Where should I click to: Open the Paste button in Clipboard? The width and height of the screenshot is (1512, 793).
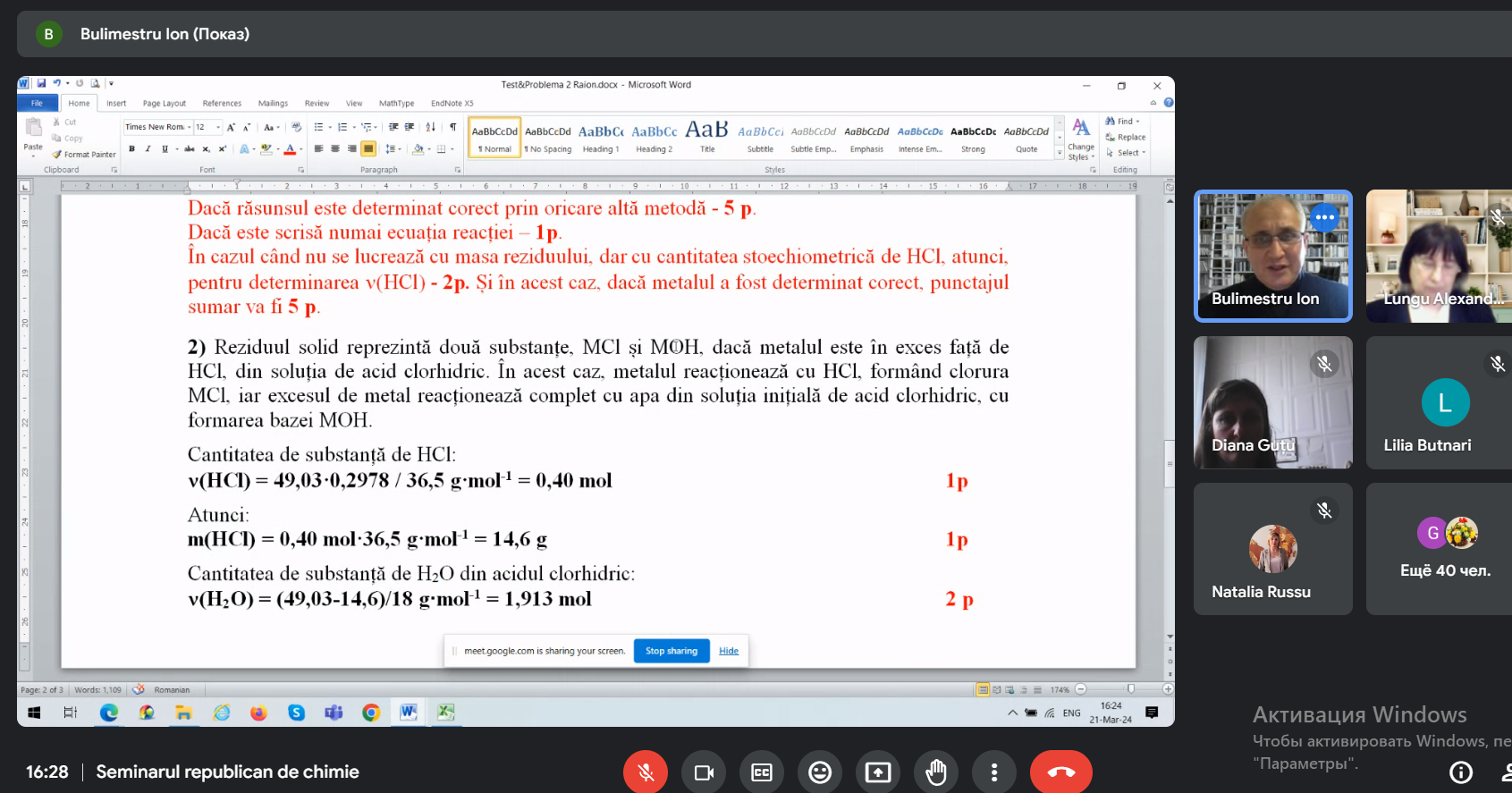pyautogui.click(x=33, y=136)
